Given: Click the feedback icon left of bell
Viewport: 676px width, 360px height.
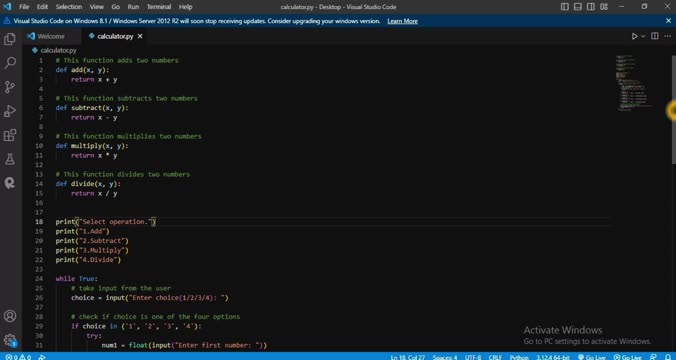Looking at the screenshot, I should point(654,357).
